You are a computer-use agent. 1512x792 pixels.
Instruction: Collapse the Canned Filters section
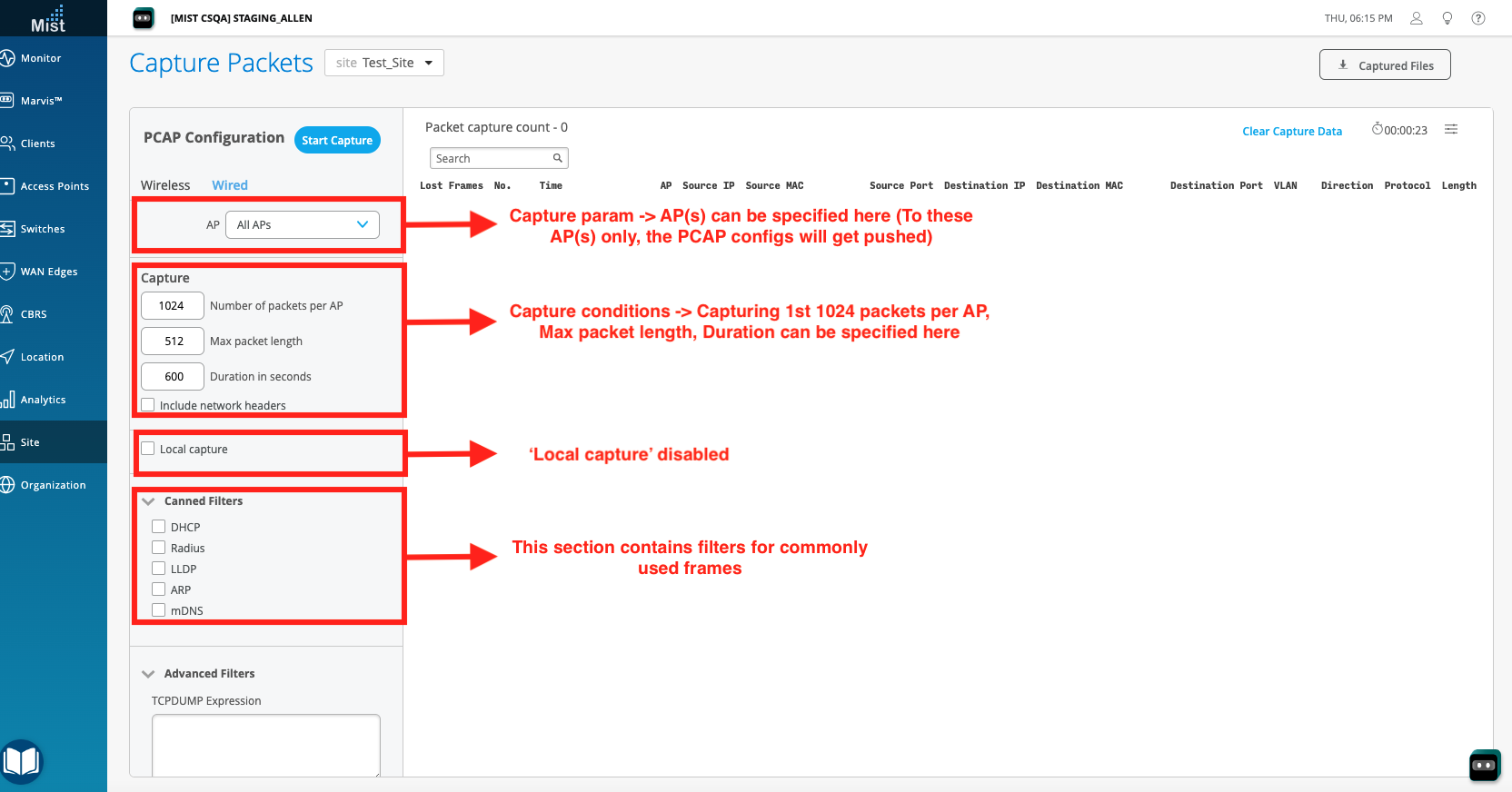click(x=149, y=501)
